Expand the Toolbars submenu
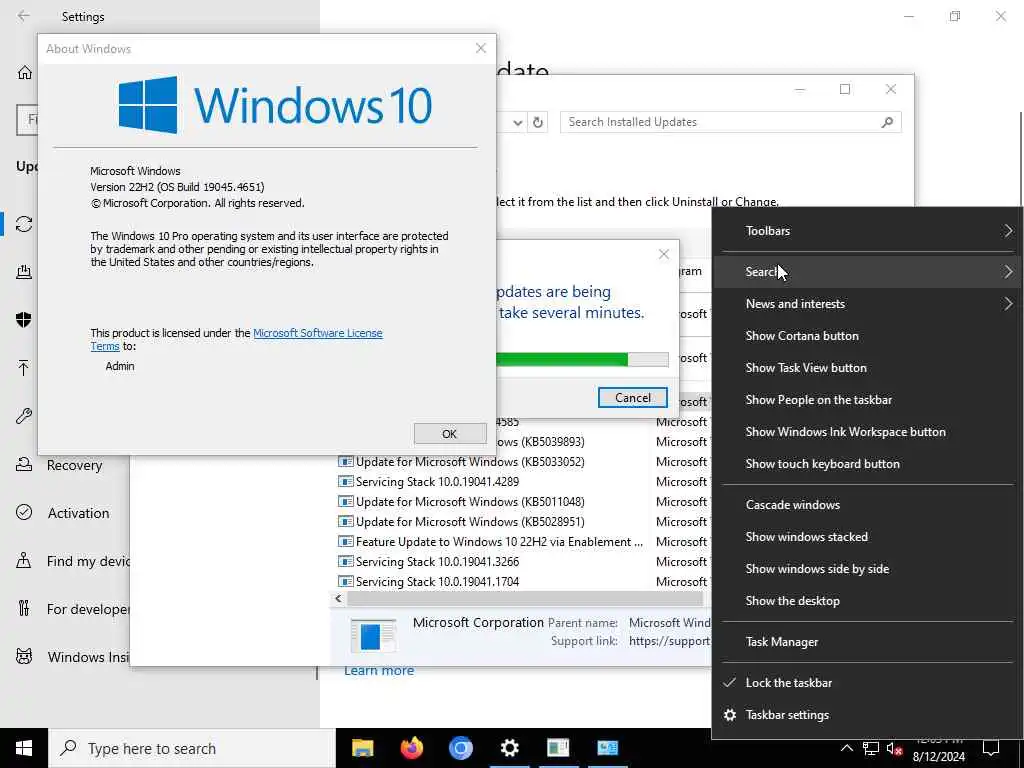 [x=867, y=231]
